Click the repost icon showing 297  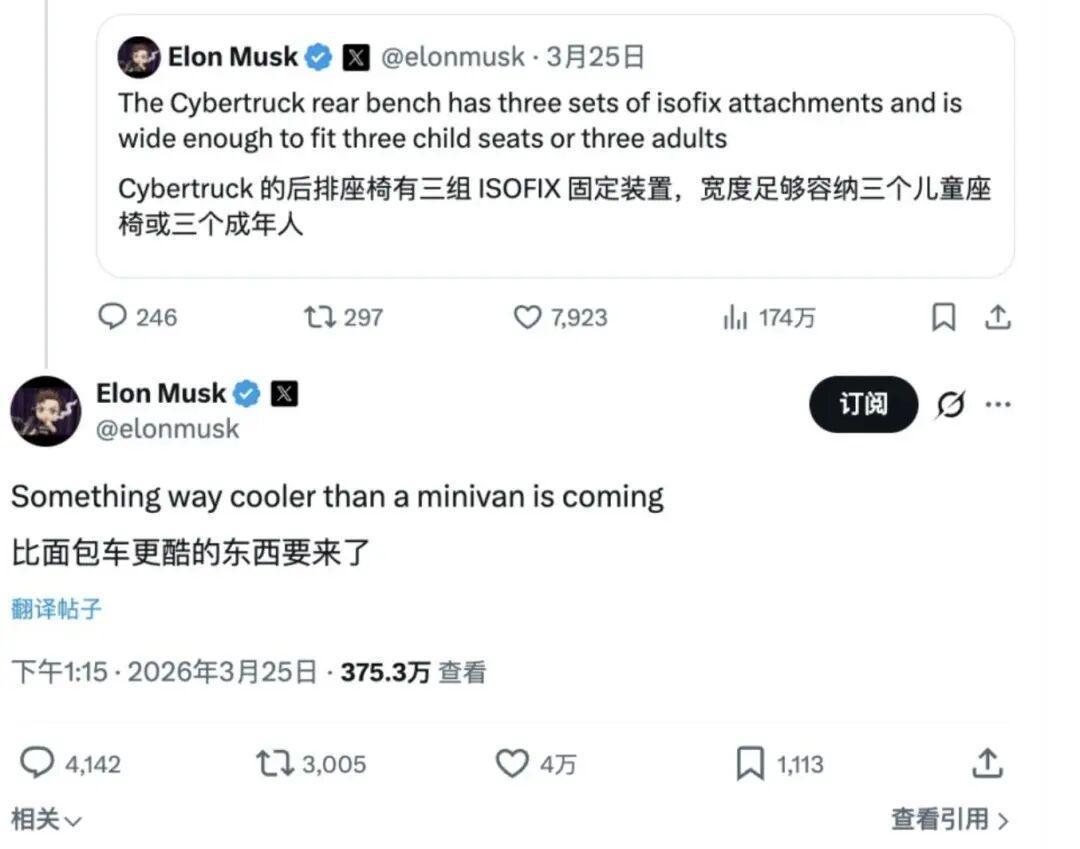[321, 317]
